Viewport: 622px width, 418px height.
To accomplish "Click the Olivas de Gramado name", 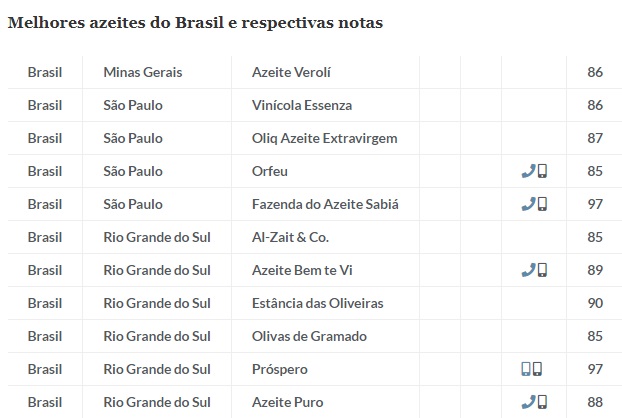I will pos(310,336).
